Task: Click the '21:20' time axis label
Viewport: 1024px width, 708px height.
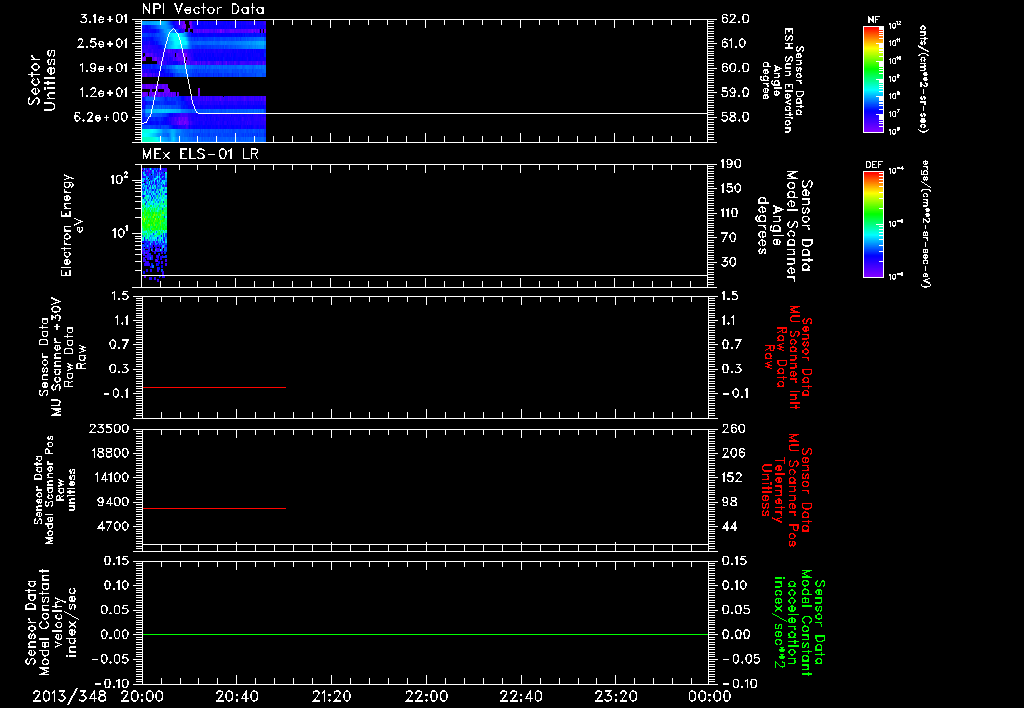Action: pyautogui.click(x=331, y=696)
